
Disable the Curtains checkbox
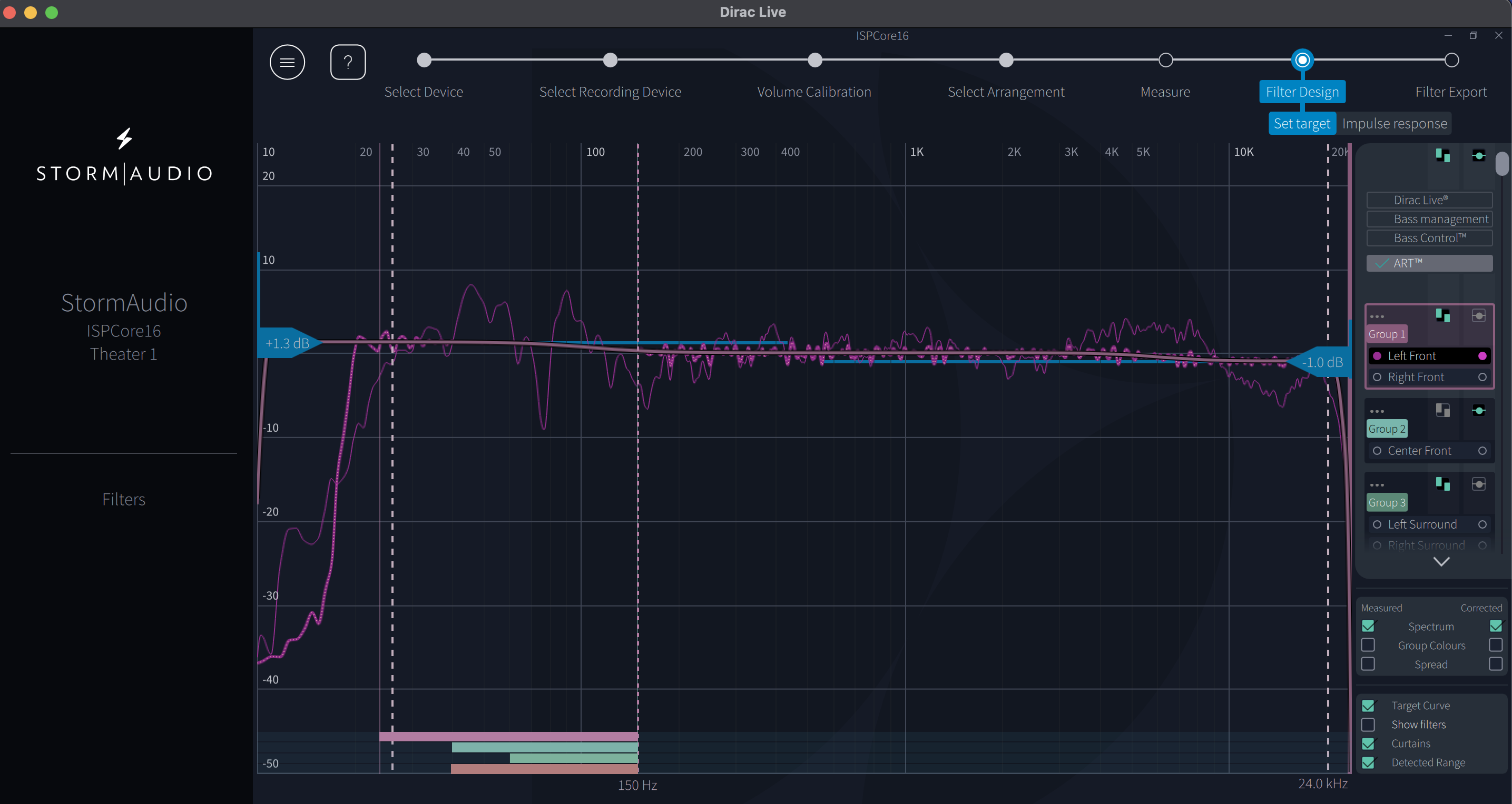1368,743
